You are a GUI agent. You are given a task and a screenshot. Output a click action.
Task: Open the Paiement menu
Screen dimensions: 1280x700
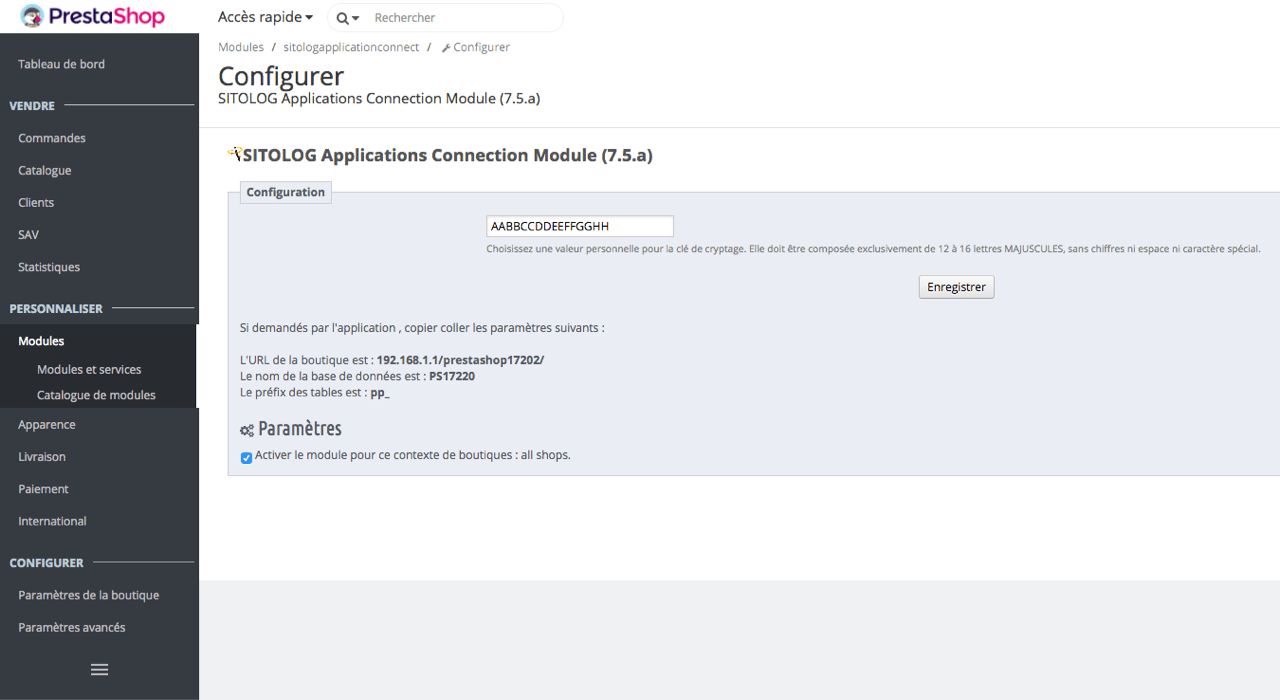[x=43, y=489]
